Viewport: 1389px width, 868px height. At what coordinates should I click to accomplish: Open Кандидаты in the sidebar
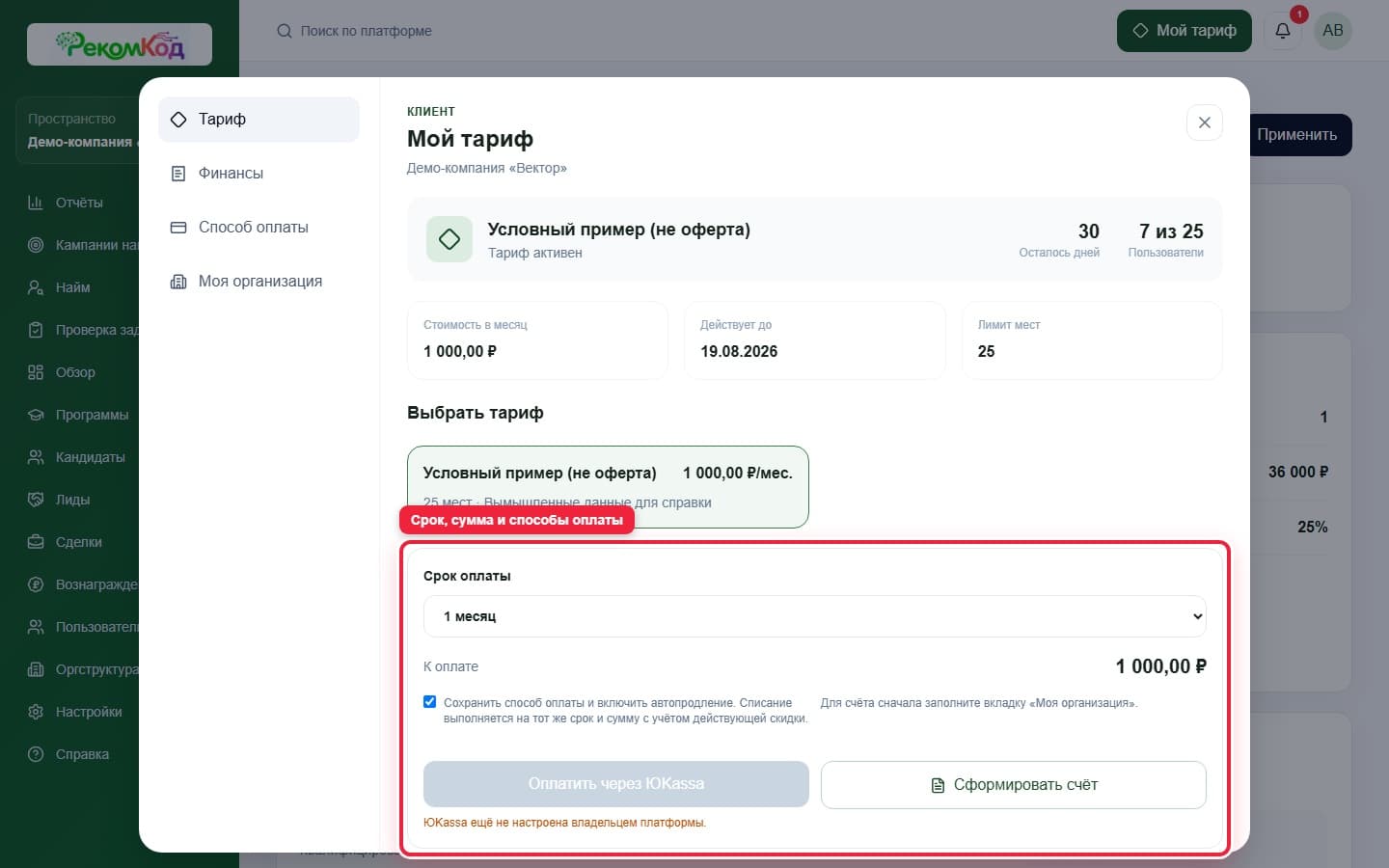click(90, 457)
